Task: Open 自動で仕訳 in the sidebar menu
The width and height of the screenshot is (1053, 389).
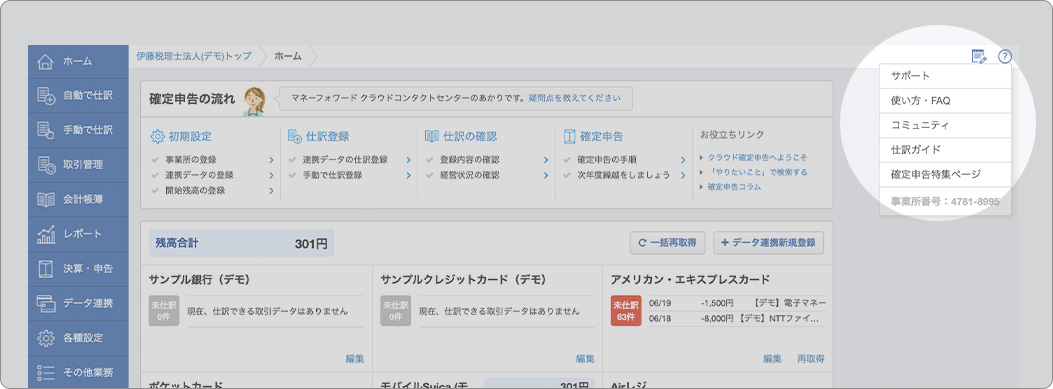Action: click(x=78, y=95)
